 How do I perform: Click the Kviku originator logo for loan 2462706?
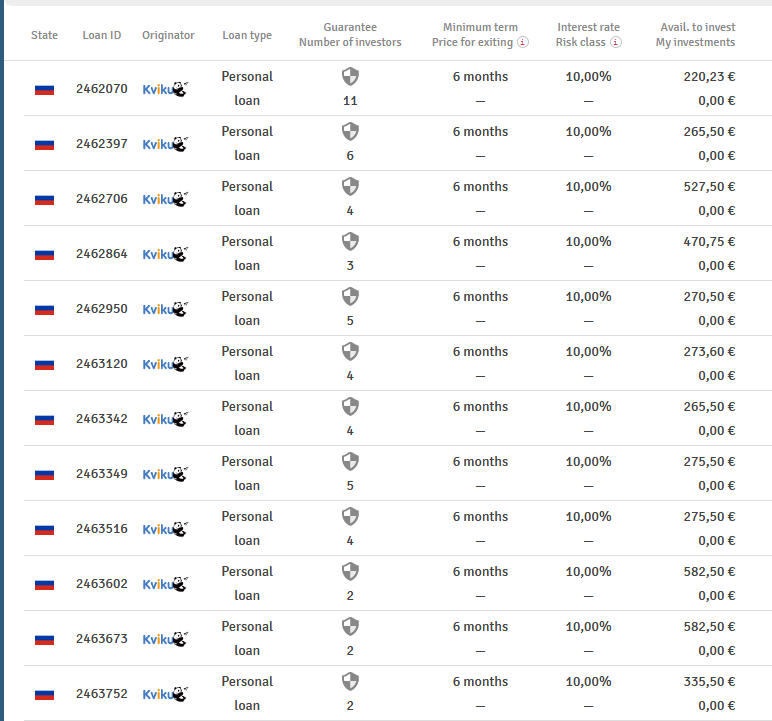165,199
